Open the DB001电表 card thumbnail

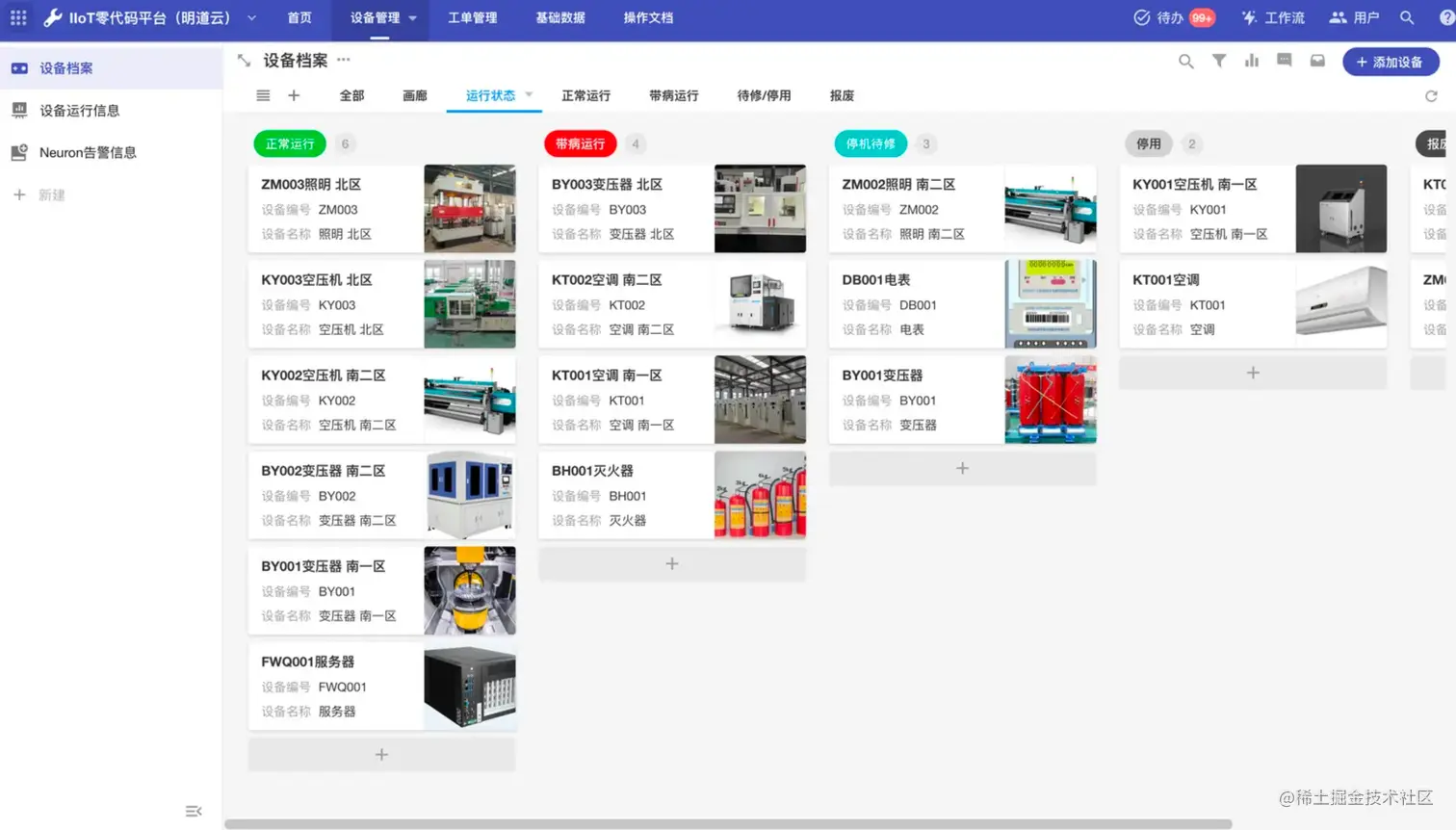point(1051,304)
